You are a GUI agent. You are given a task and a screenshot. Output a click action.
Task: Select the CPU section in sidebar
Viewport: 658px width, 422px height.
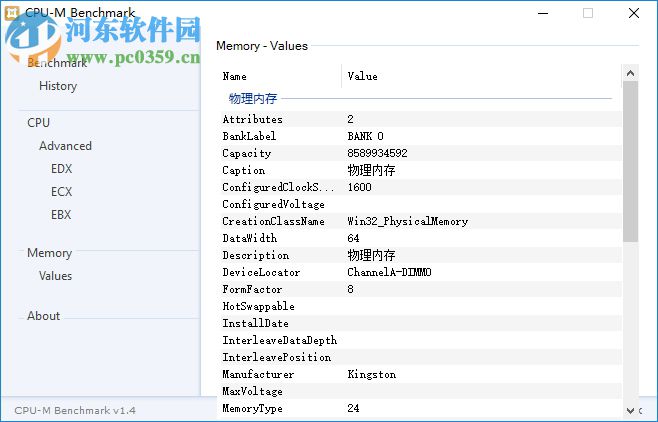pos(39,123)
